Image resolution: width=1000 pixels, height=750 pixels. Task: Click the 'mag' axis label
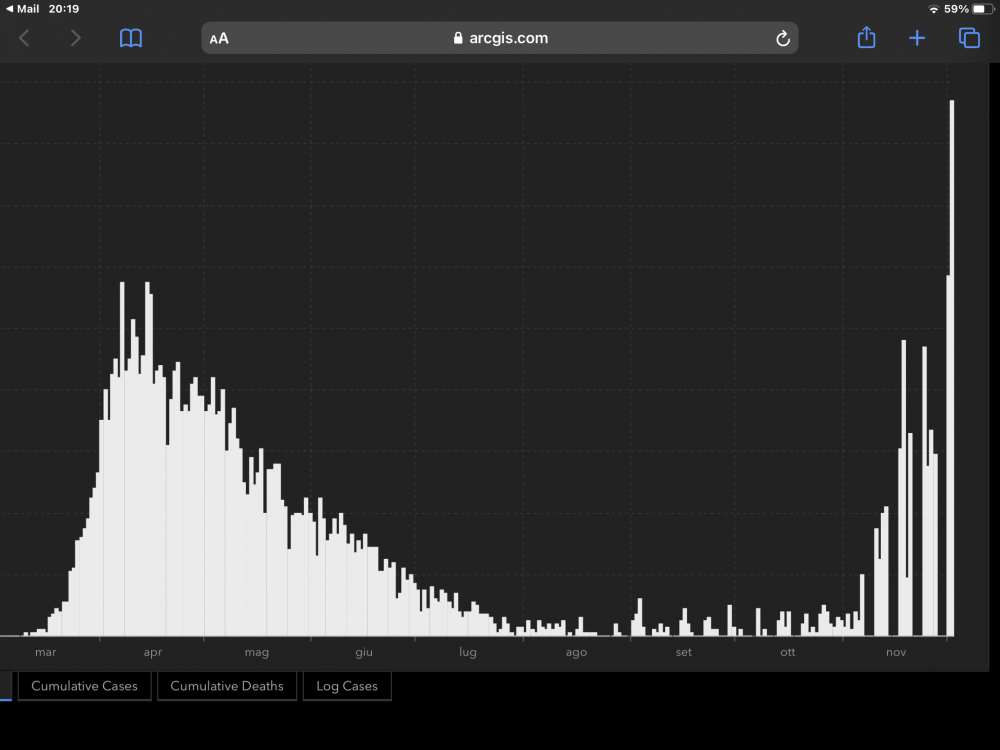pyautogui.click(x=256, y=652)
